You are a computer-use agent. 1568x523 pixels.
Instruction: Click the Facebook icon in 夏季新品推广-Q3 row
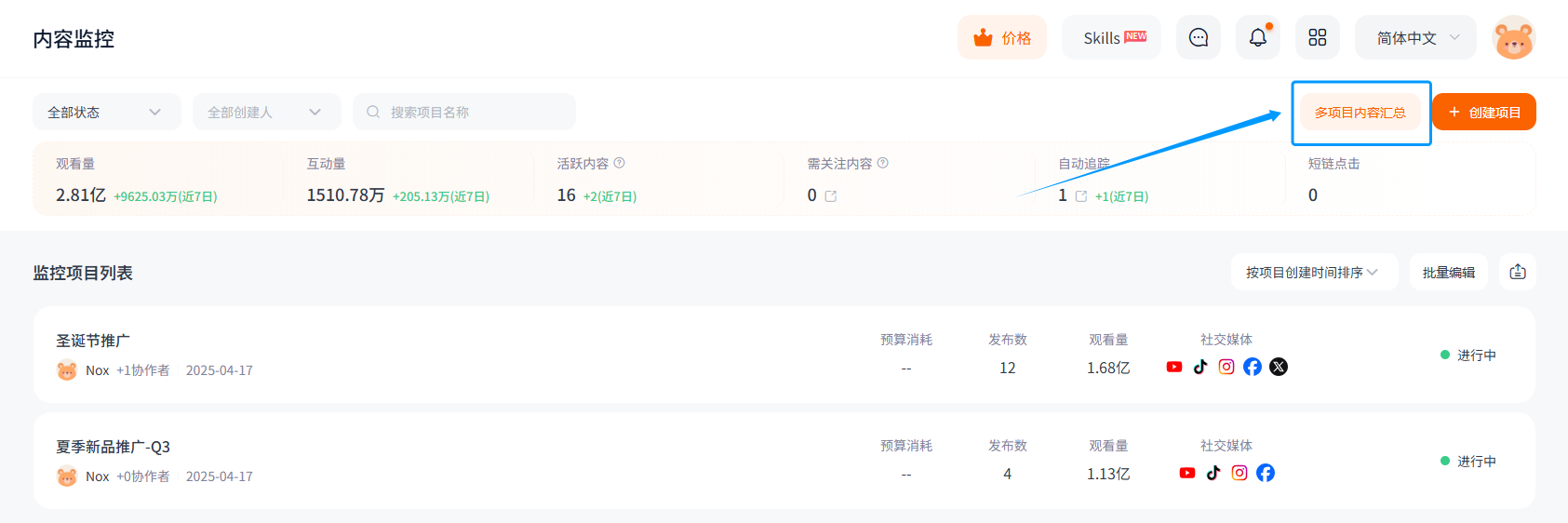pos(1266,473)
